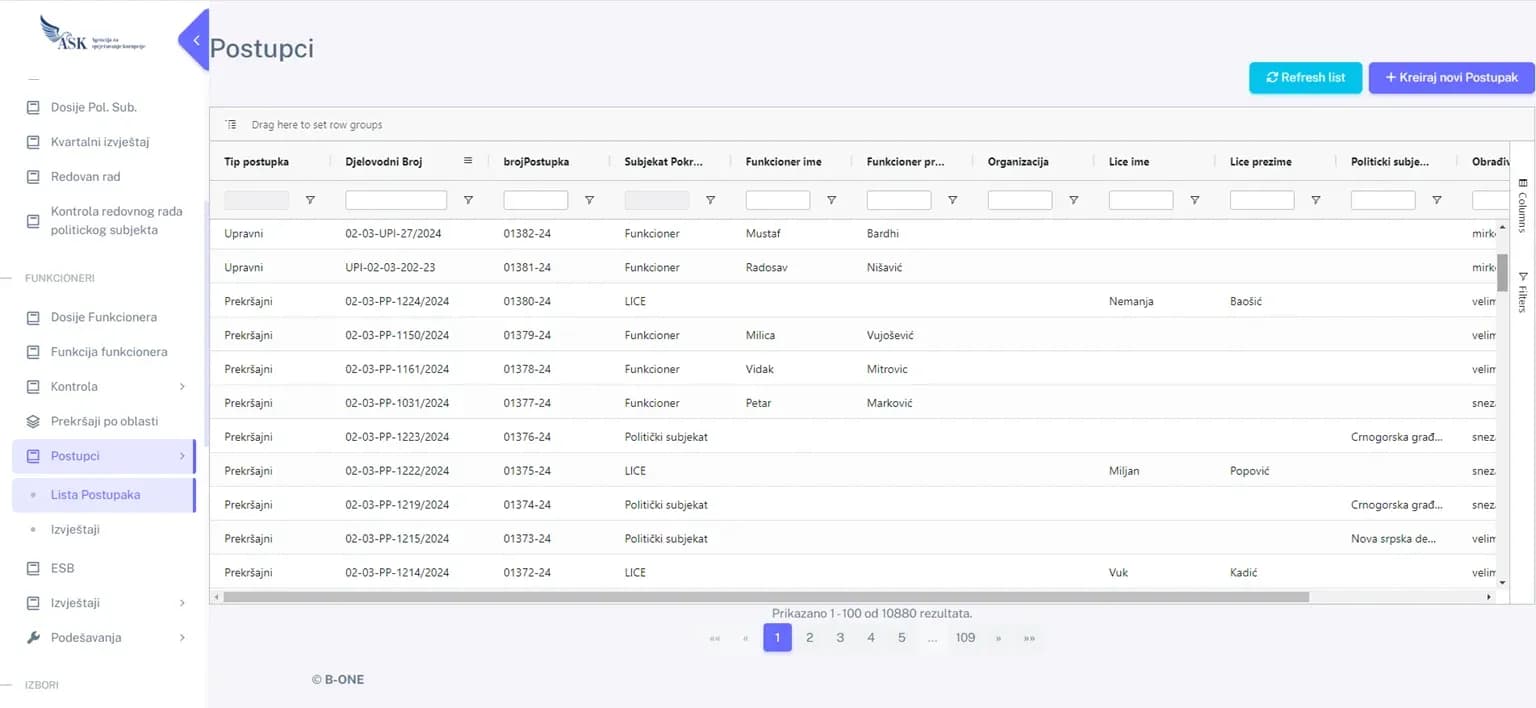Open filter icon for Funkcioner prezime column
The width and height of the screenshot is (1536, 708).
point(952,200)
